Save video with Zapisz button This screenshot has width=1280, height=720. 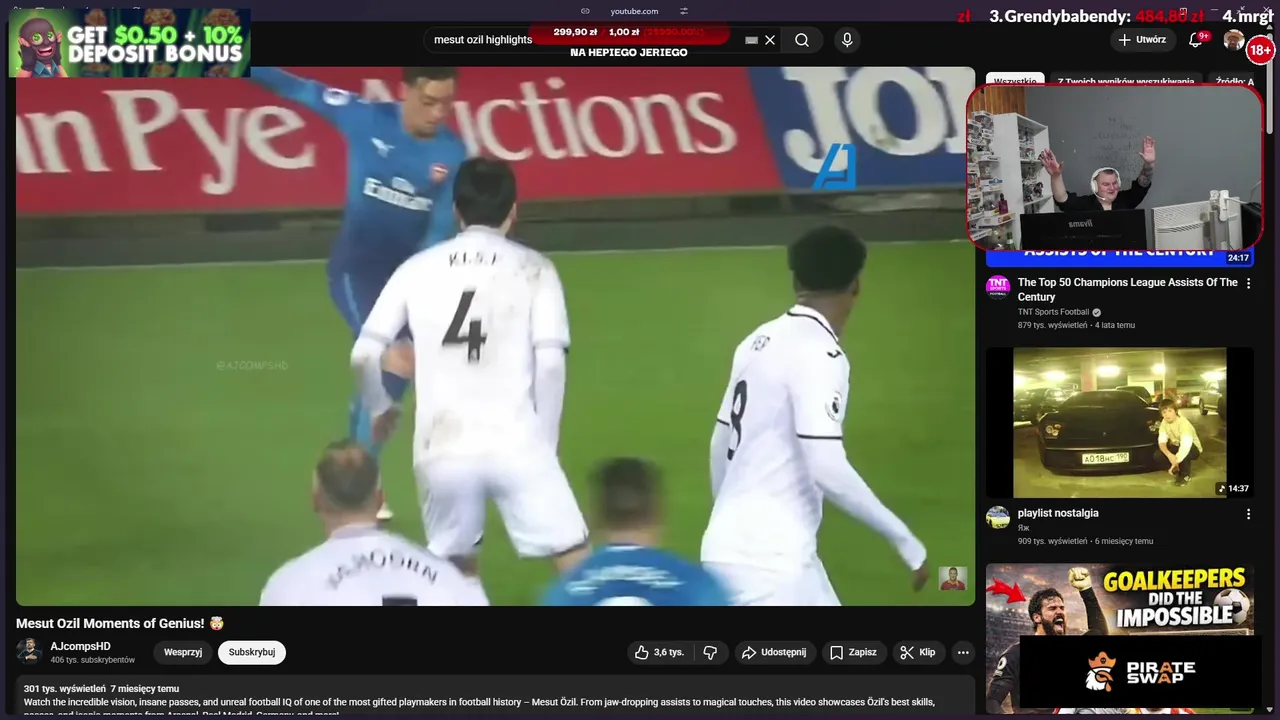click(853, 652)
